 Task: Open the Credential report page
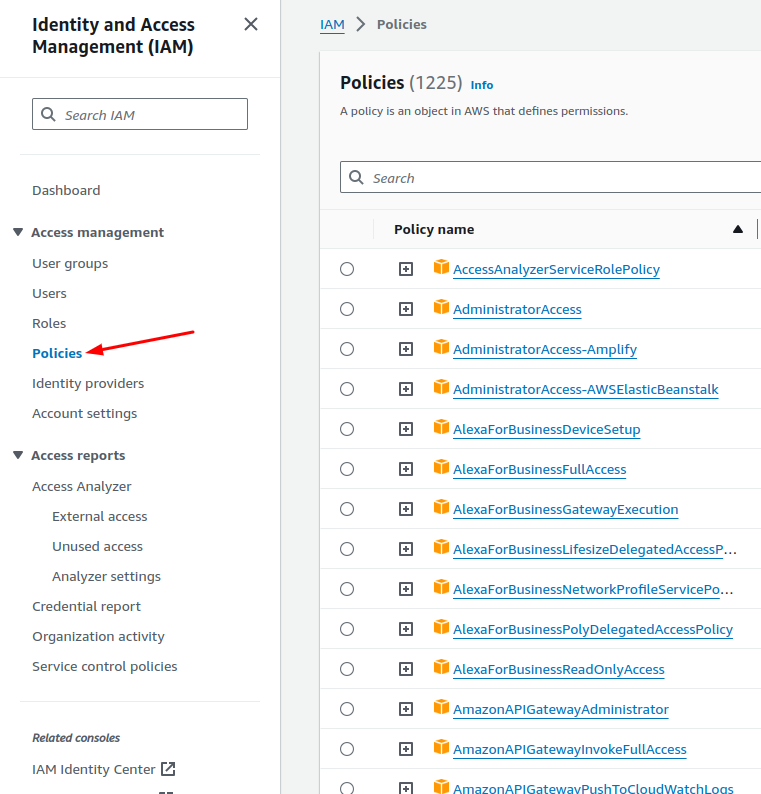click(87, 607)
